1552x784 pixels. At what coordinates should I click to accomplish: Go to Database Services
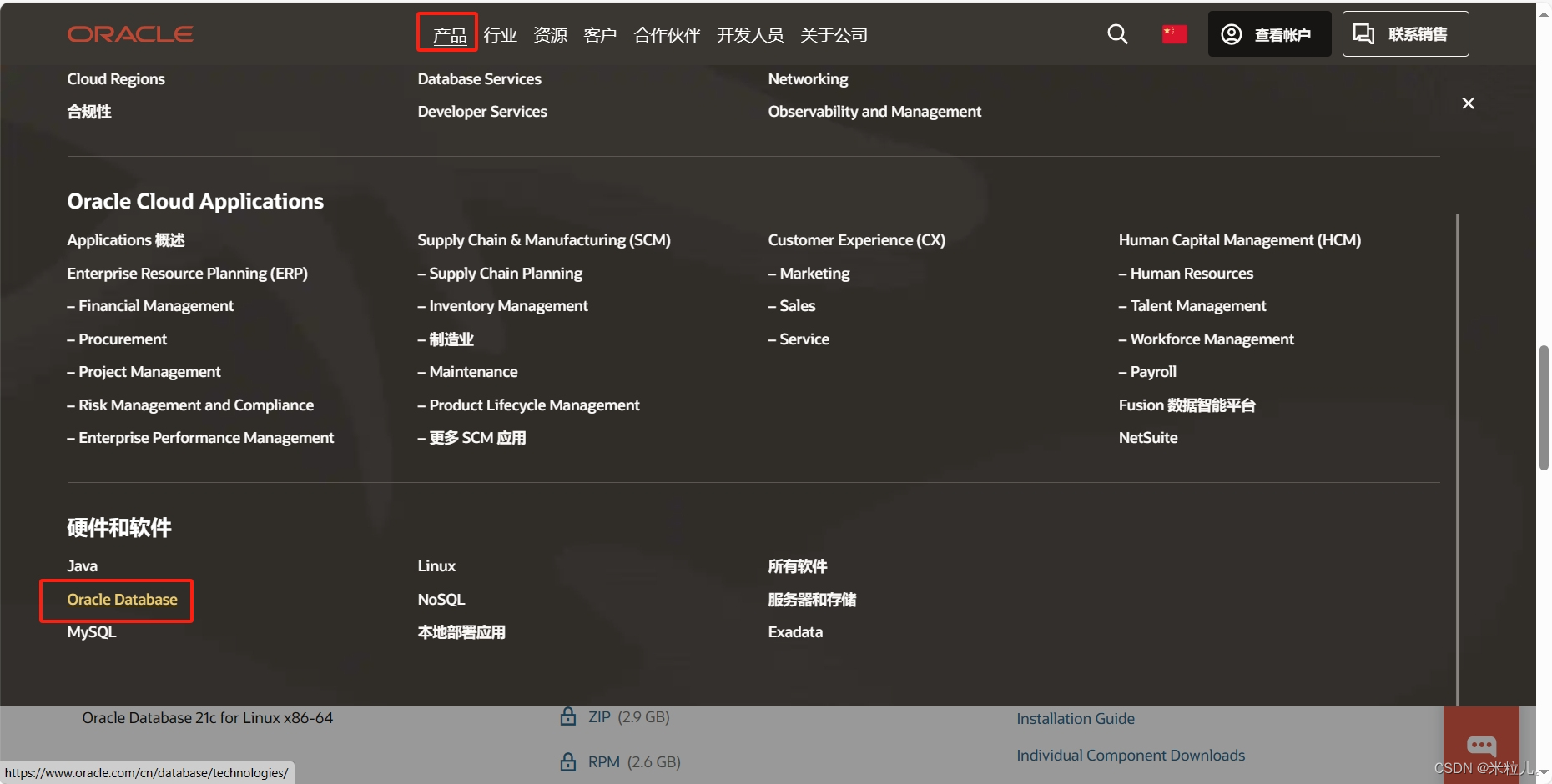point(479,79)
